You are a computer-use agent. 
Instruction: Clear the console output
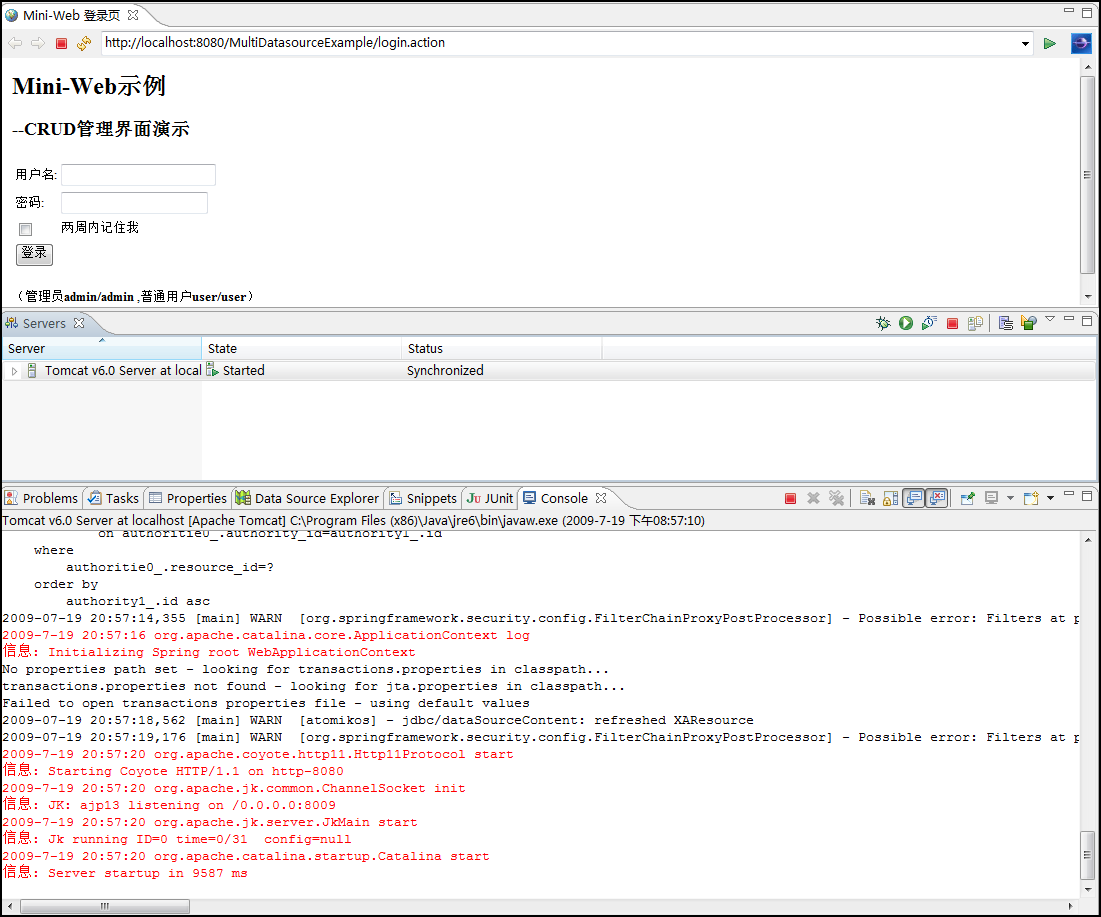(867, 499)
